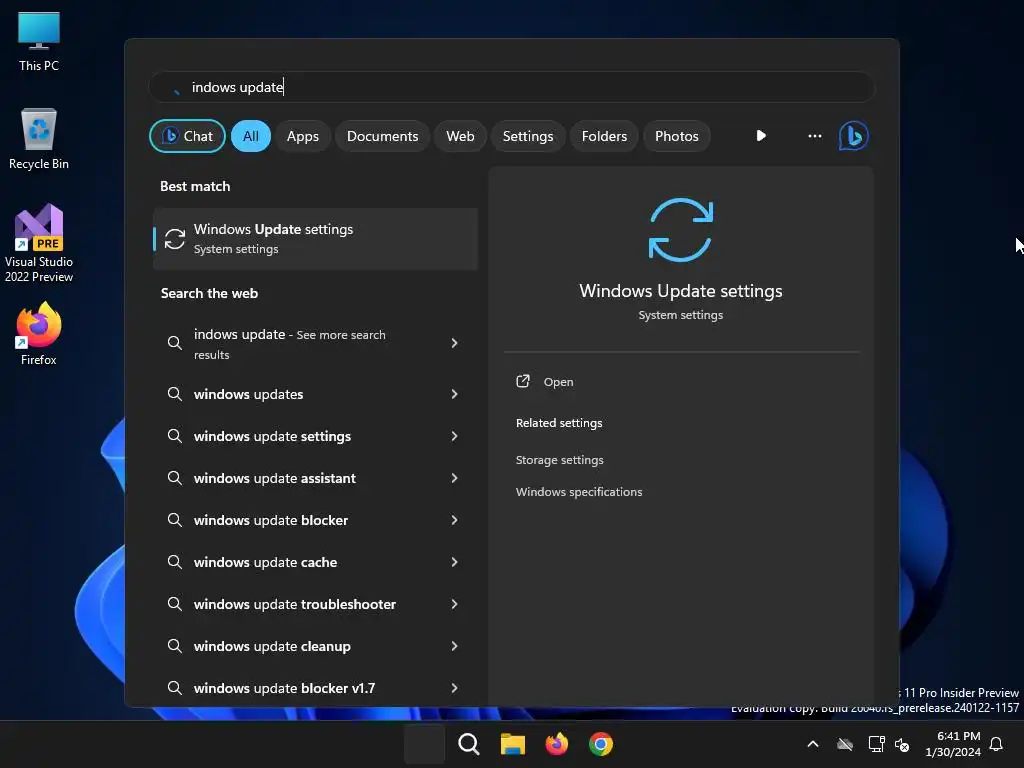
Task: Filter results by Folders
Action: (x=604, y=136)
